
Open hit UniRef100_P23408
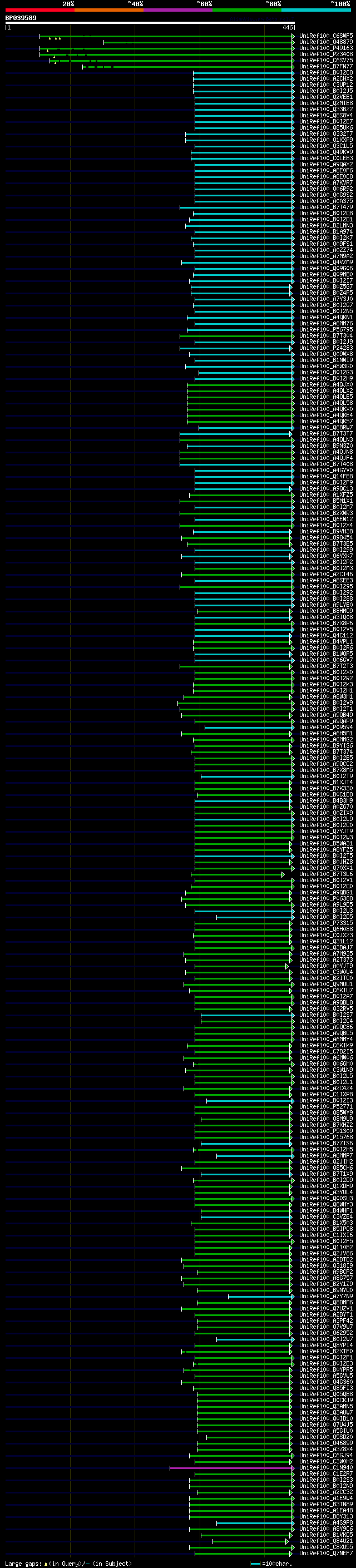(x=326, y=54)
